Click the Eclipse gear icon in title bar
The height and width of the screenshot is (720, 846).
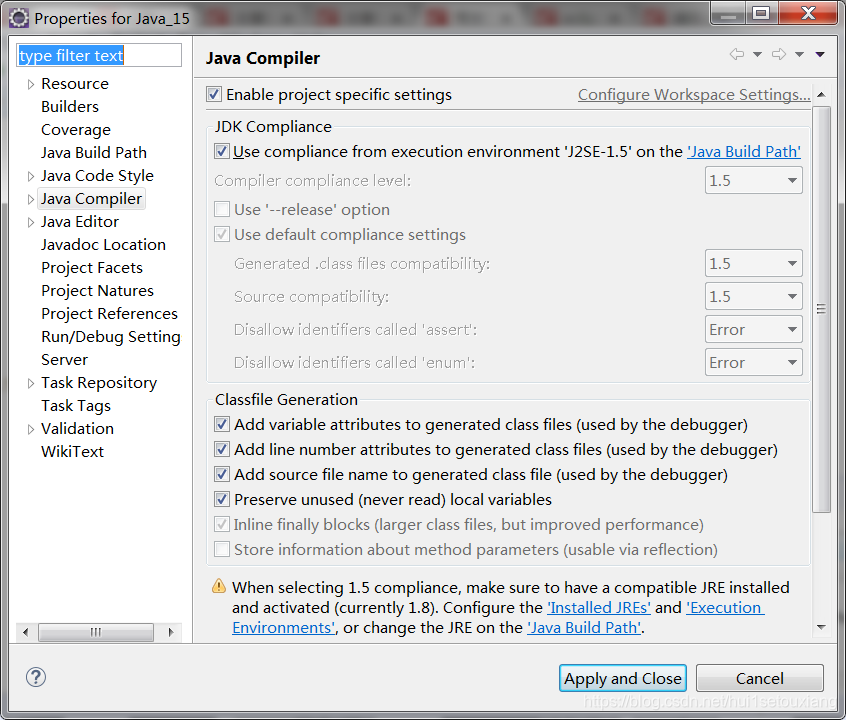(18, 18)
